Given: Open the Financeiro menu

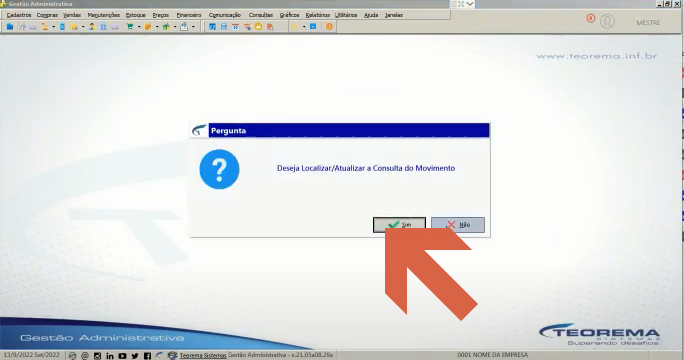Looking at the screenshot, I should pos(189,15).
